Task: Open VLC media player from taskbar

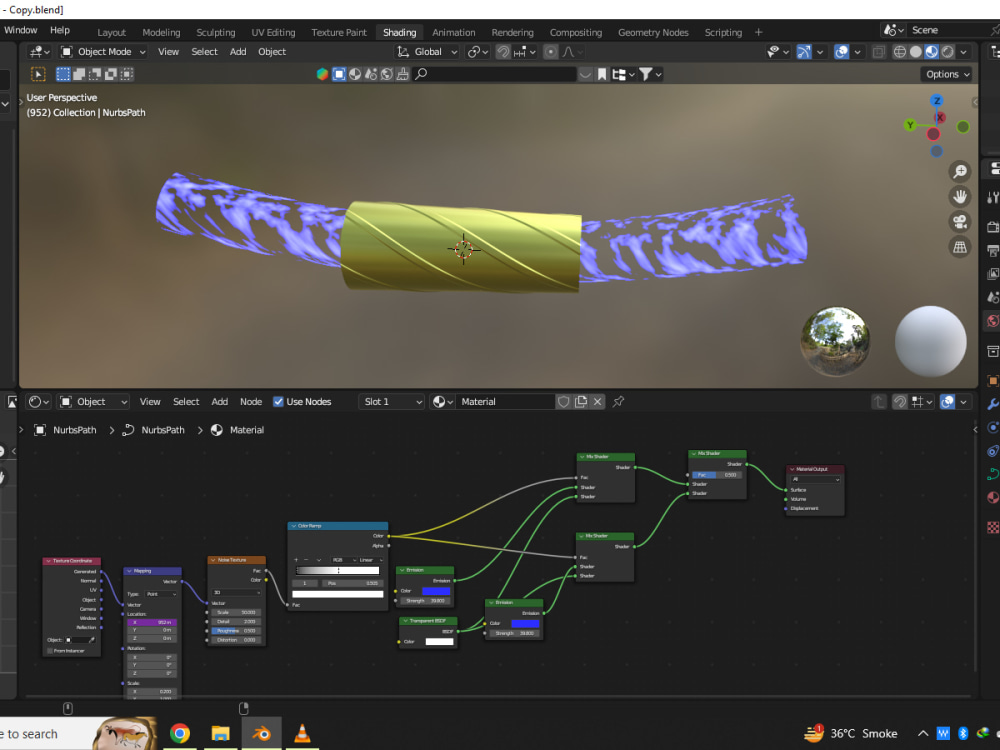Action: tap(302, 733)
